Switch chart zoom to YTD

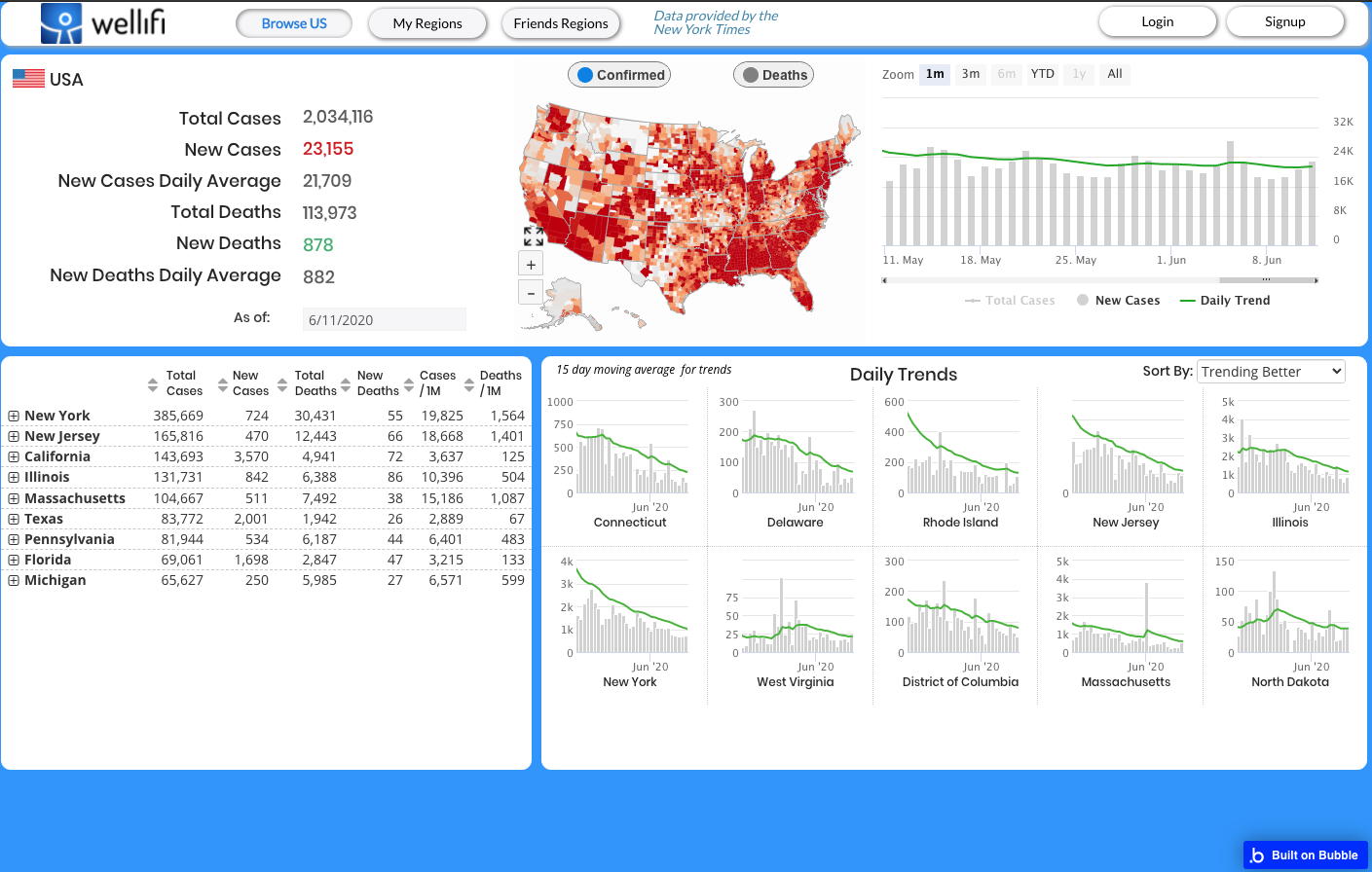1042,73
